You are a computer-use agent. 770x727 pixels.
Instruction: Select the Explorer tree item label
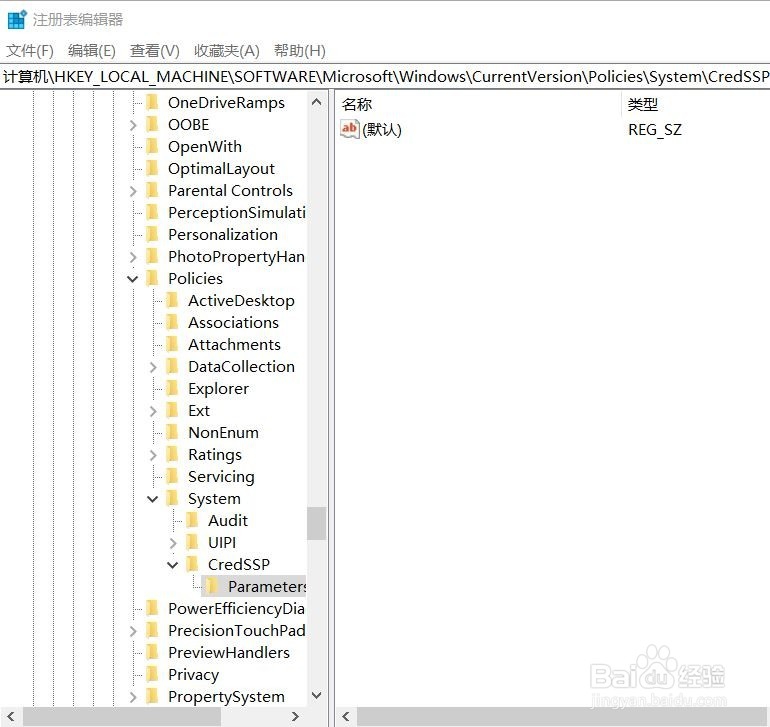pyautogui.click(x=219, y=389)
